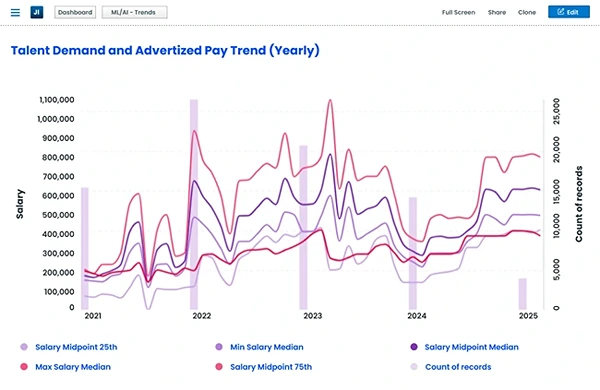Select the ML/AI - Trends breadcrumb

coord(134,12)
